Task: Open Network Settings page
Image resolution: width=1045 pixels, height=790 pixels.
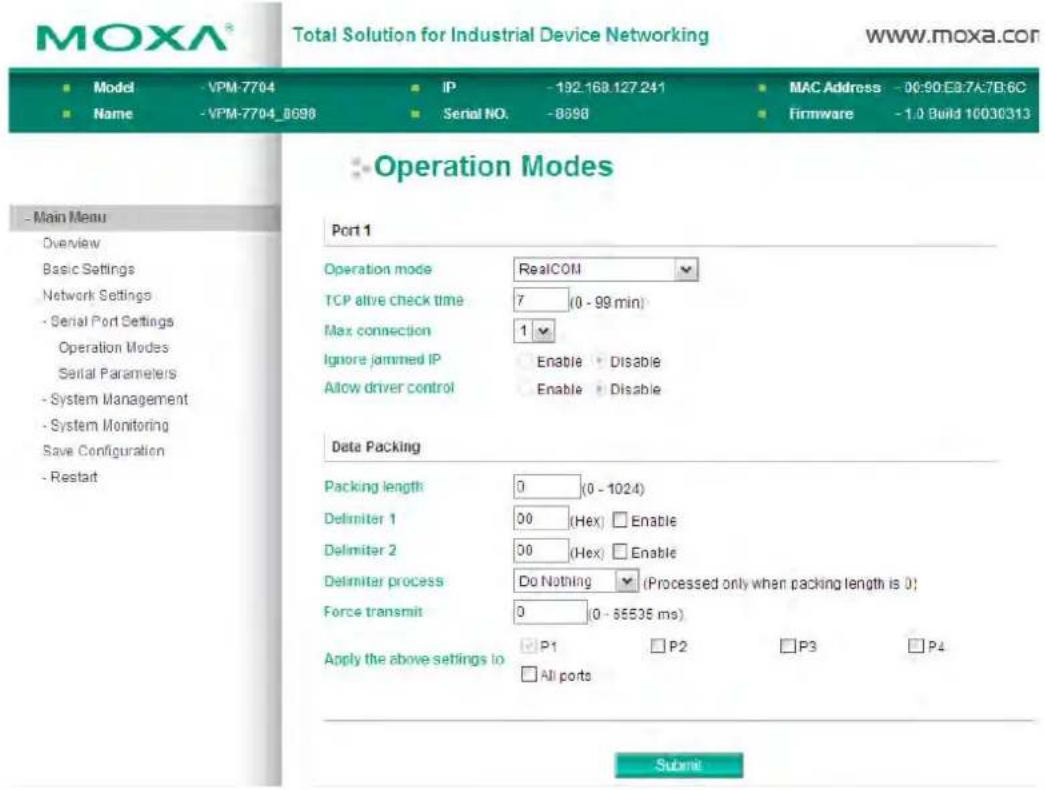Action: point(97,295)
